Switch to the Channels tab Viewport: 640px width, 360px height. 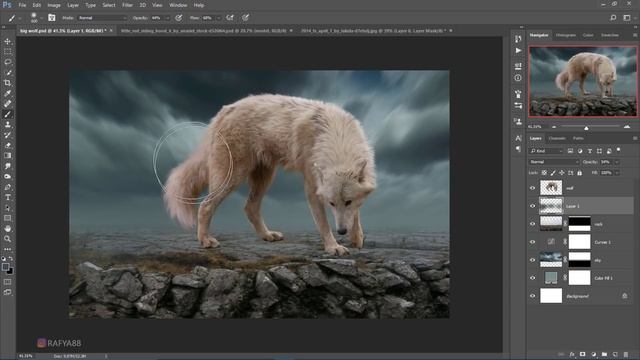(557, 139)
